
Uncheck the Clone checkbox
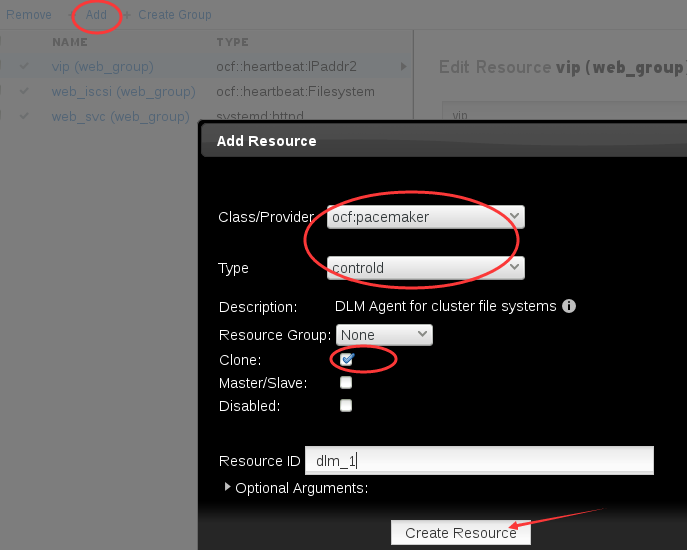pos(346,359)
